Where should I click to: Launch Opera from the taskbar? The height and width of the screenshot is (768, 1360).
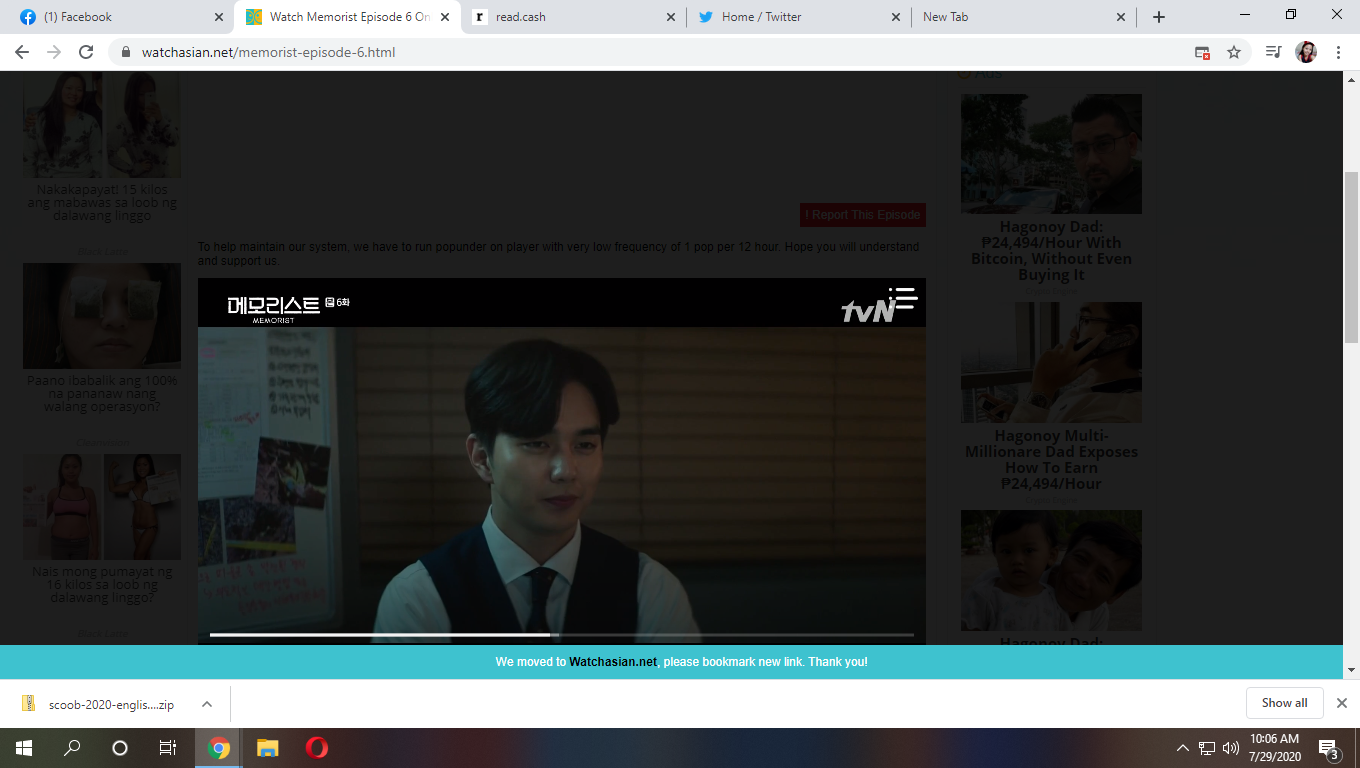pyautogui.click(x=316, y=748)
